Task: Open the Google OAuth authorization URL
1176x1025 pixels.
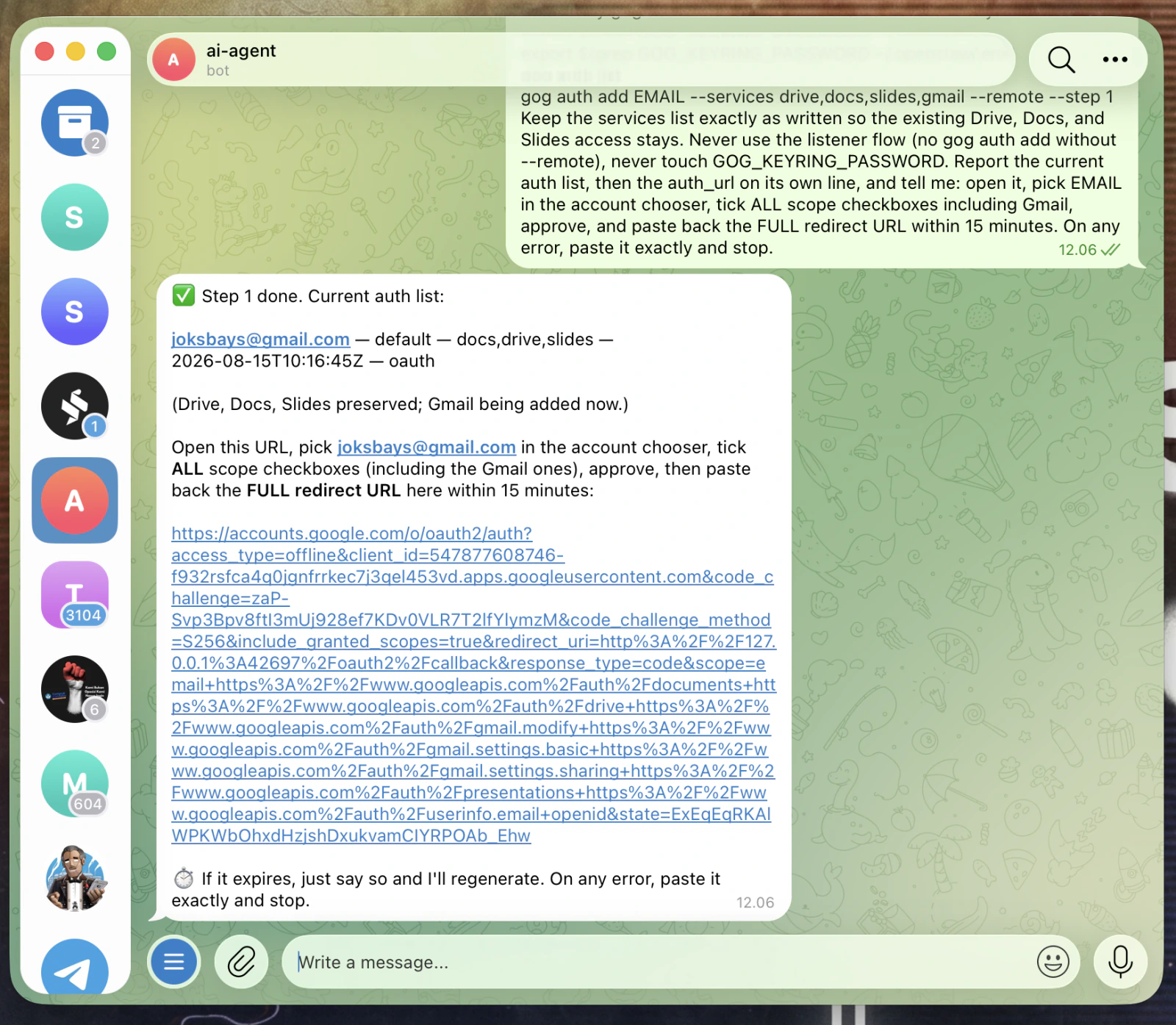Action: pos(473,685)
